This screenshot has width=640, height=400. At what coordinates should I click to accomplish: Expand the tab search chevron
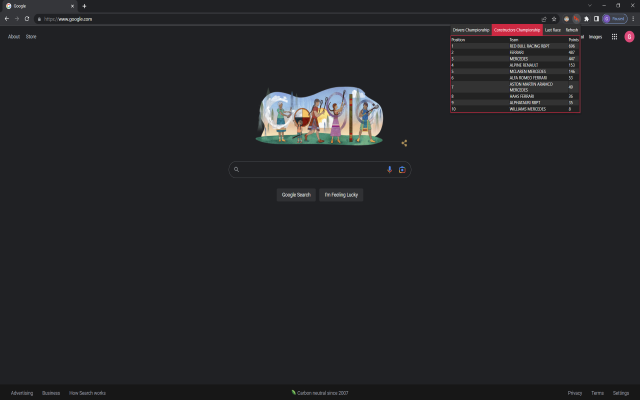pyautogui.click(x=589, y=5)
